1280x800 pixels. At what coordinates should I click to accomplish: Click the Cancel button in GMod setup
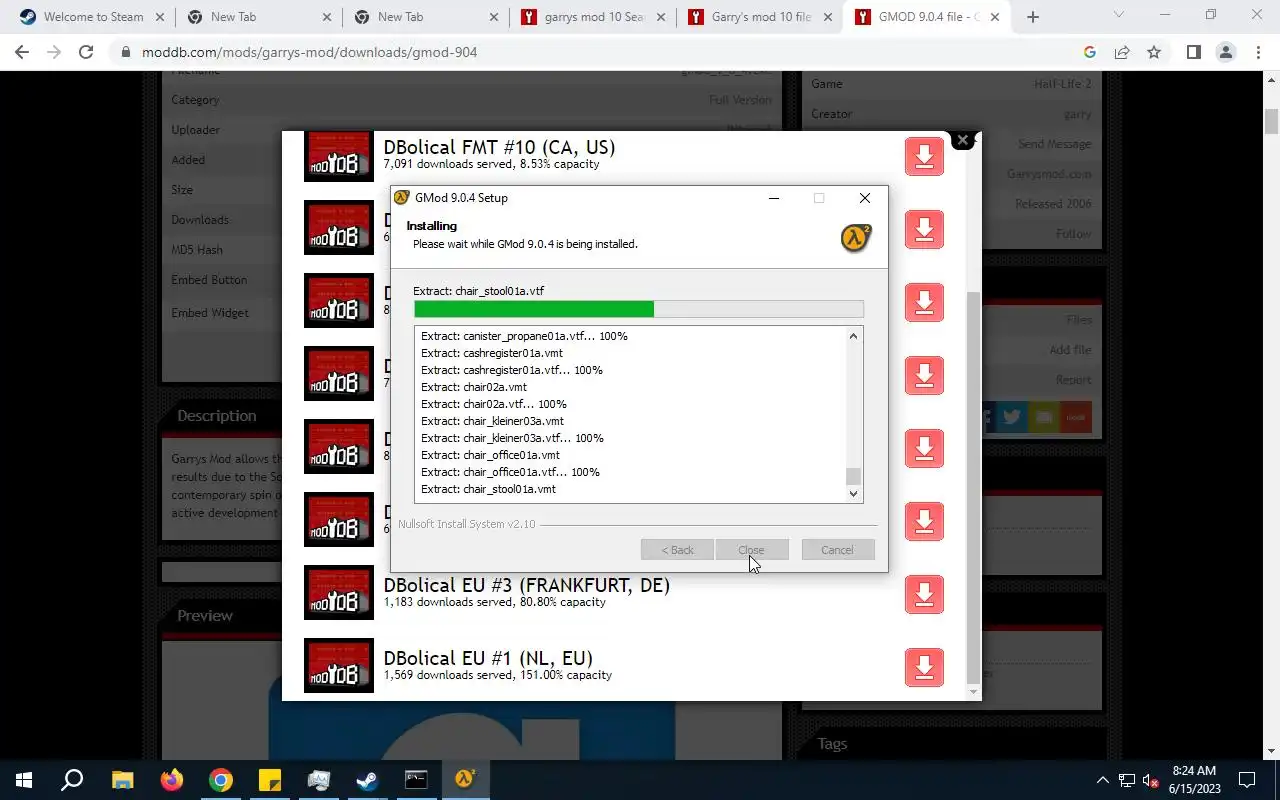(837, 550)
